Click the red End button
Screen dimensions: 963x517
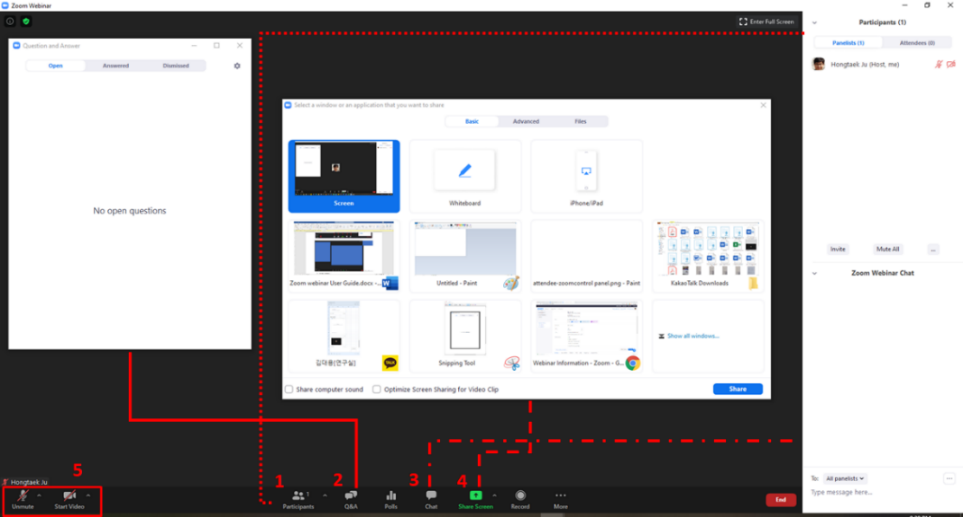click(x=781, y=500)
